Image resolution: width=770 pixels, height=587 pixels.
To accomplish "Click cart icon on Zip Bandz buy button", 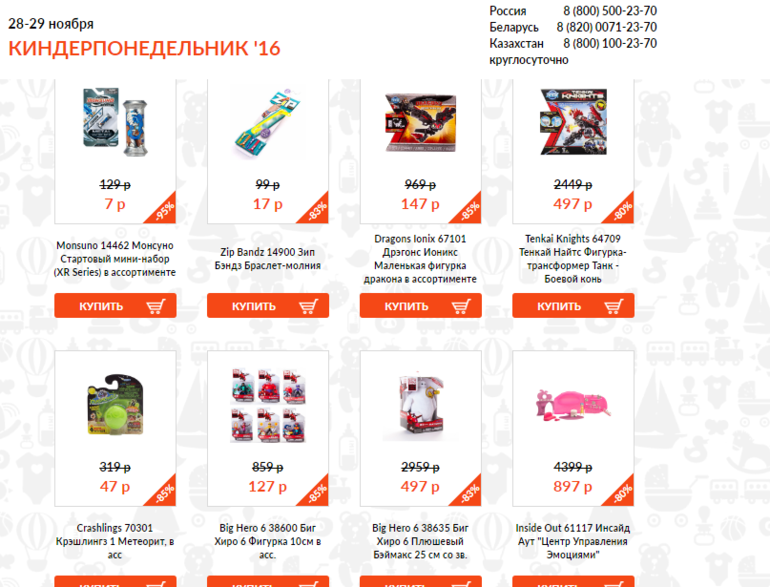I will click(x=308, y=307).
